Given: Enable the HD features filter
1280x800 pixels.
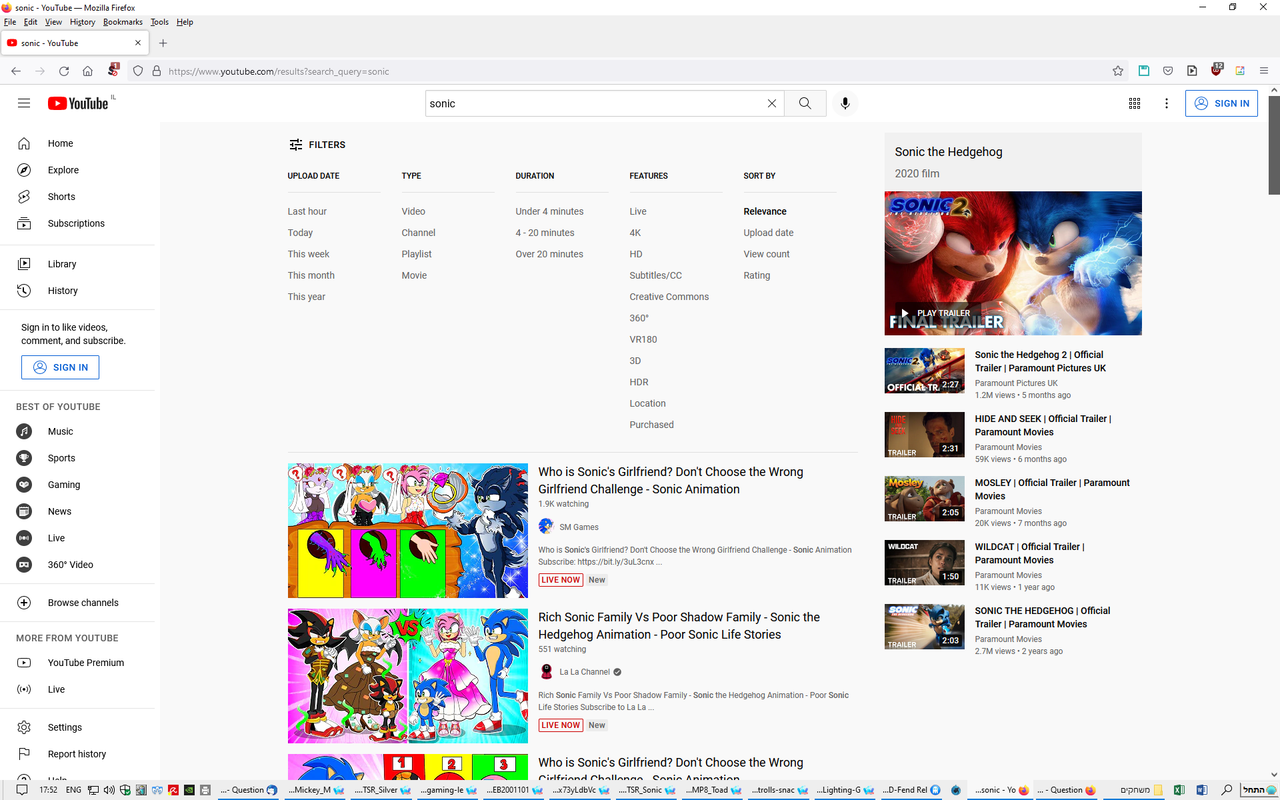Looking at the screenshot, I should coord(636,254).
